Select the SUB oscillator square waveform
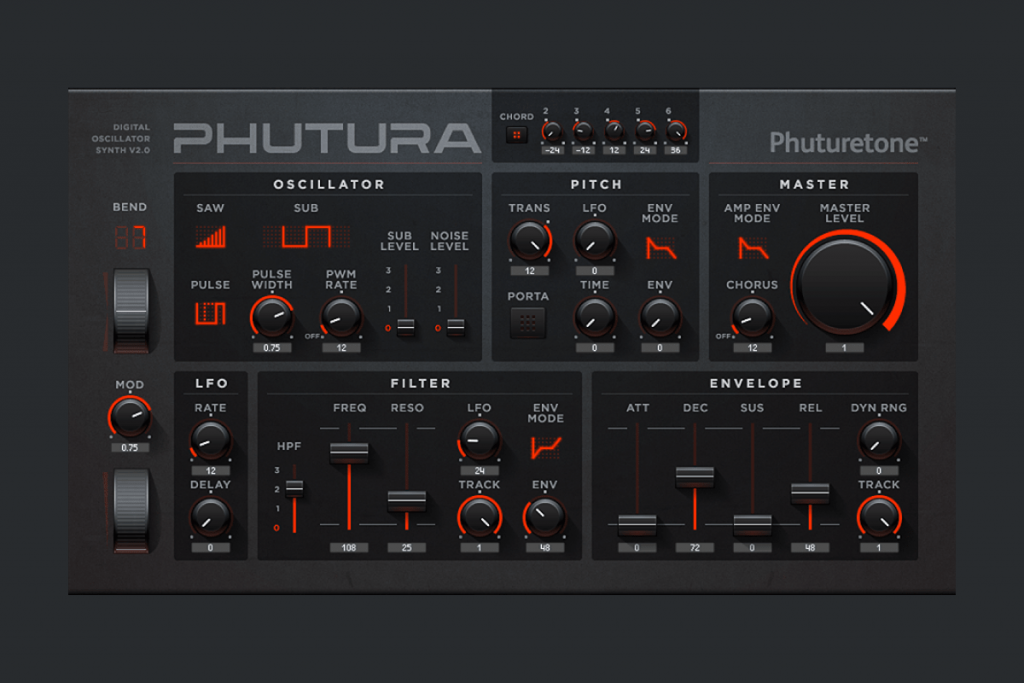 pyautogui.click(x=306, y=236)
